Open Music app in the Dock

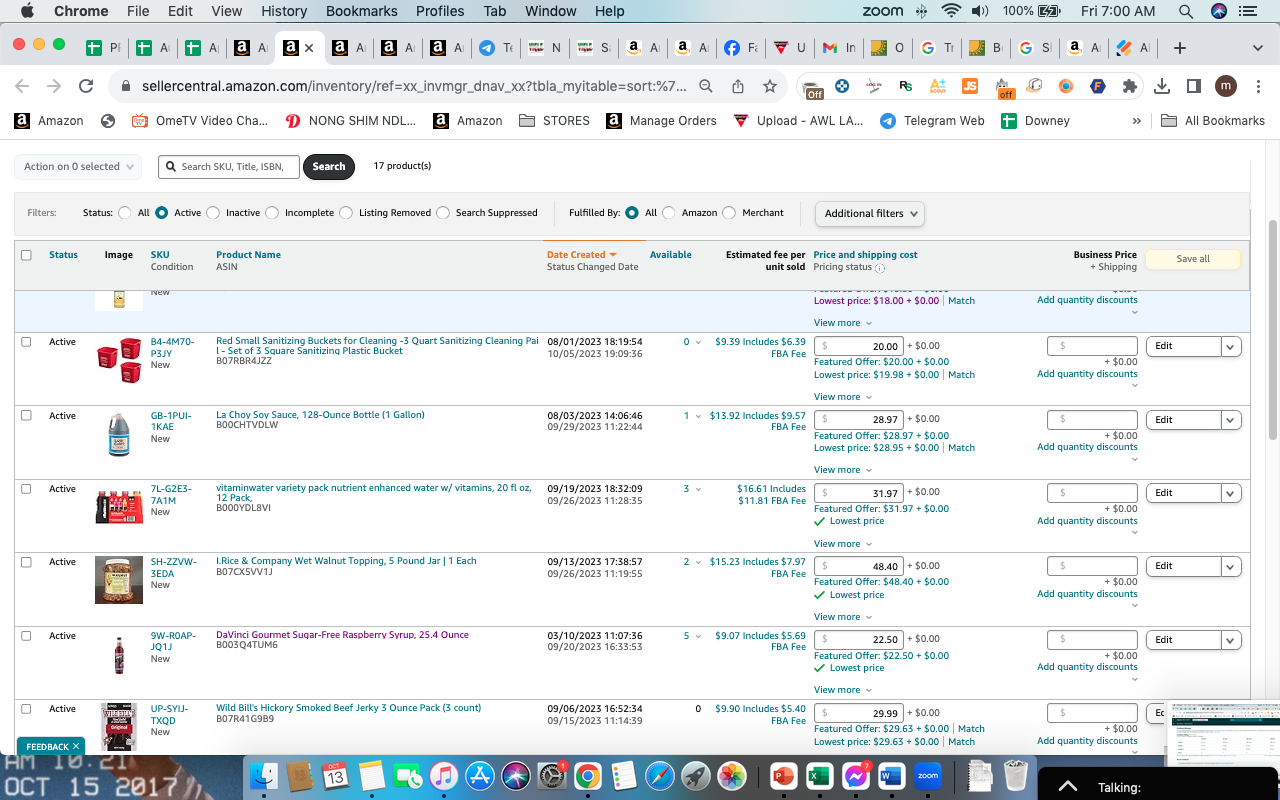tap(444, 776)
